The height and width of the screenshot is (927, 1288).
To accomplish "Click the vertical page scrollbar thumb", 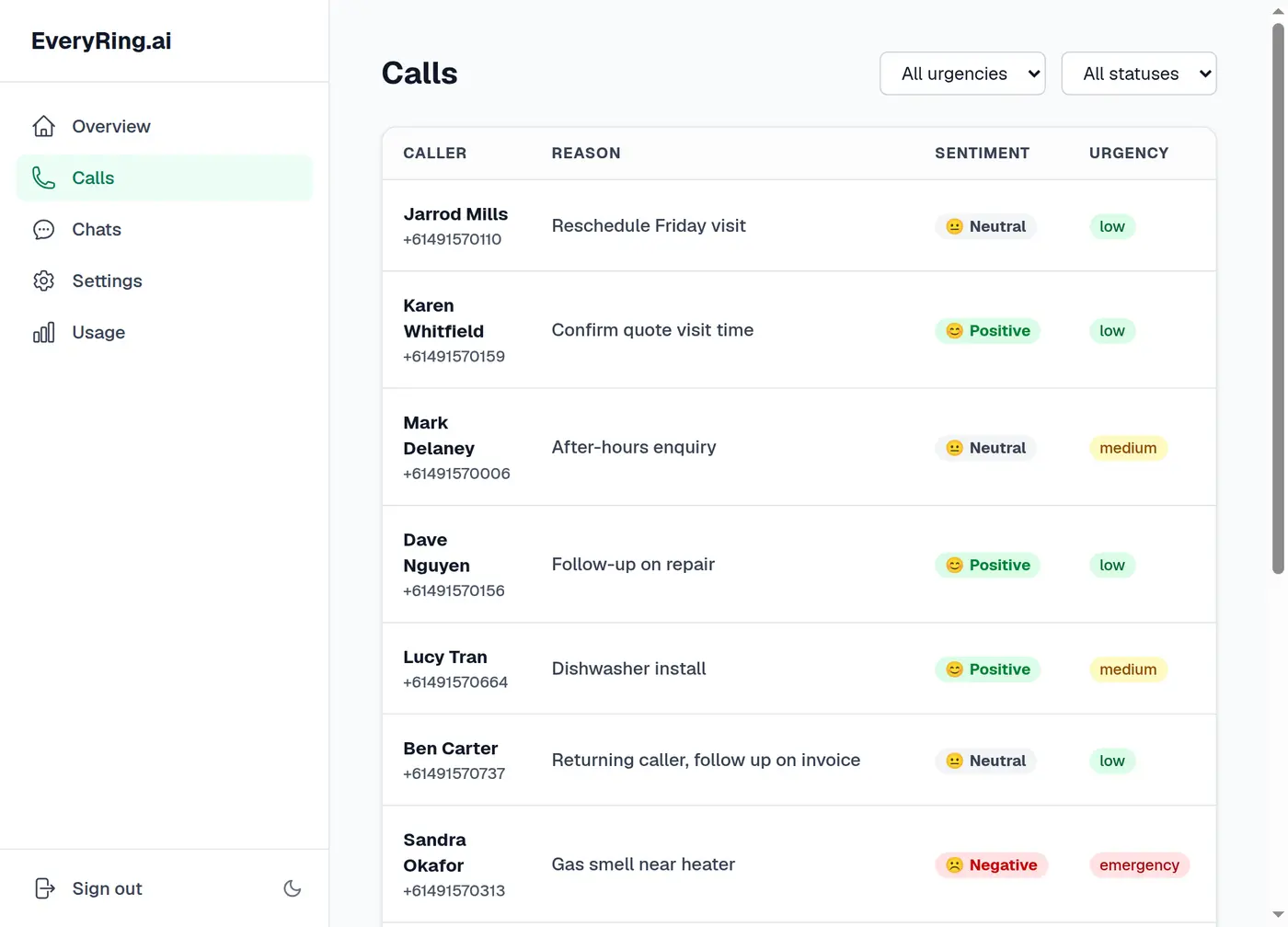I will tap(1278, 299).
